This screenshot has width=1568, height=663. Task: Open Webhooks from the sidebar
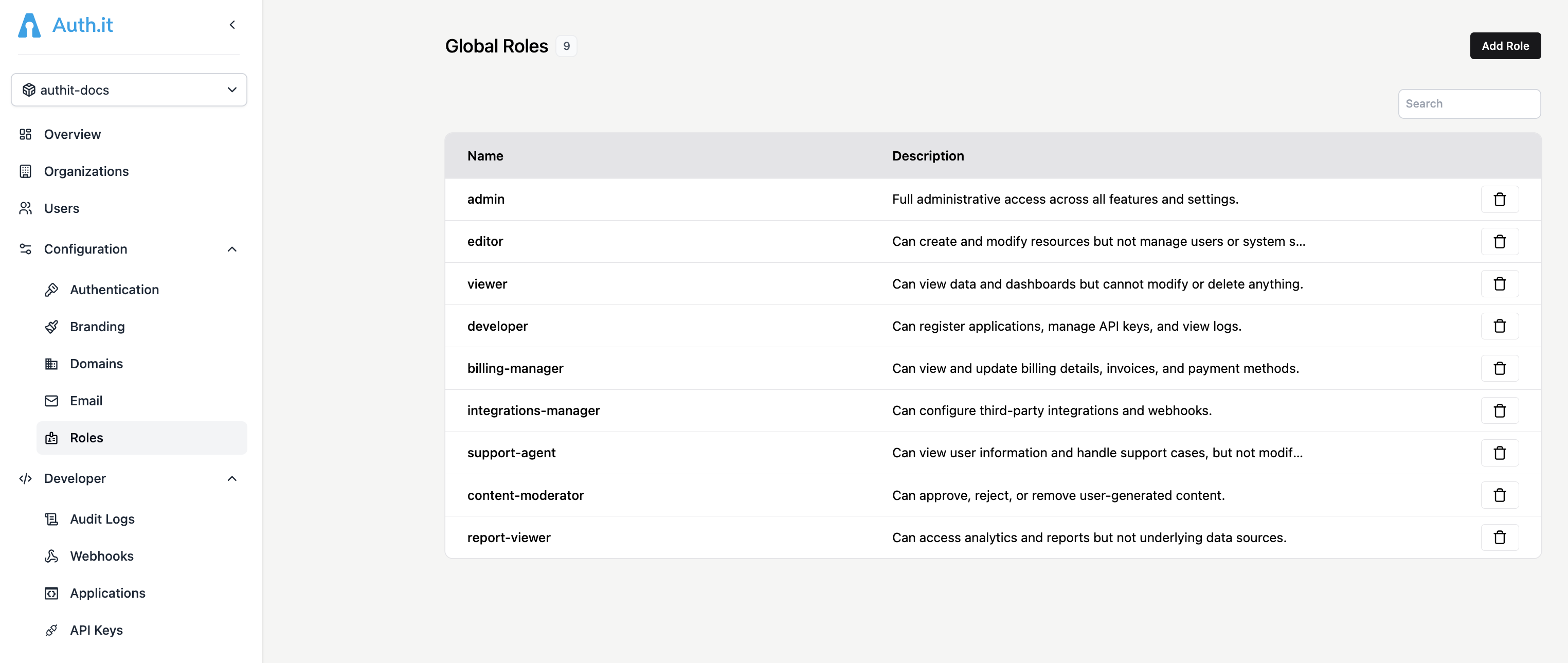(102, 556)
